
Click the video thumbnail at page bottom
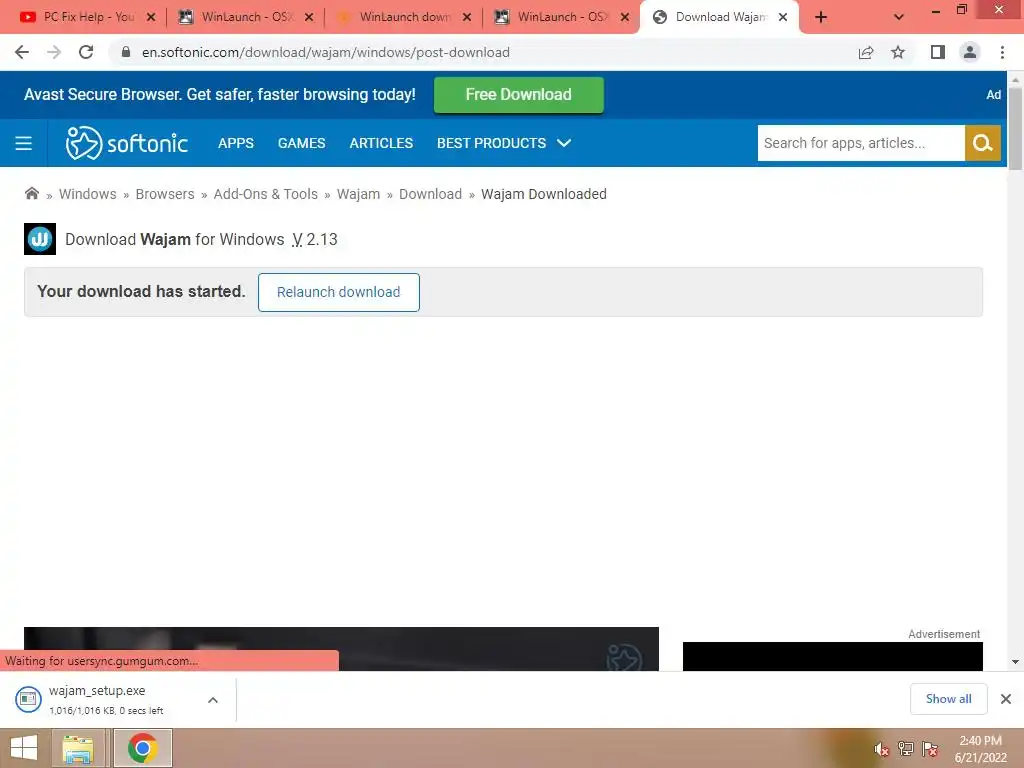[341, 648]
